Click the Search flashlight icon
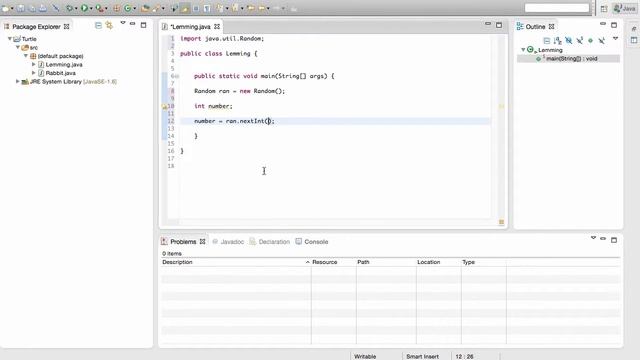Image resolution: width=640 pixels, height=360 pixels. [x=156, y=8]
